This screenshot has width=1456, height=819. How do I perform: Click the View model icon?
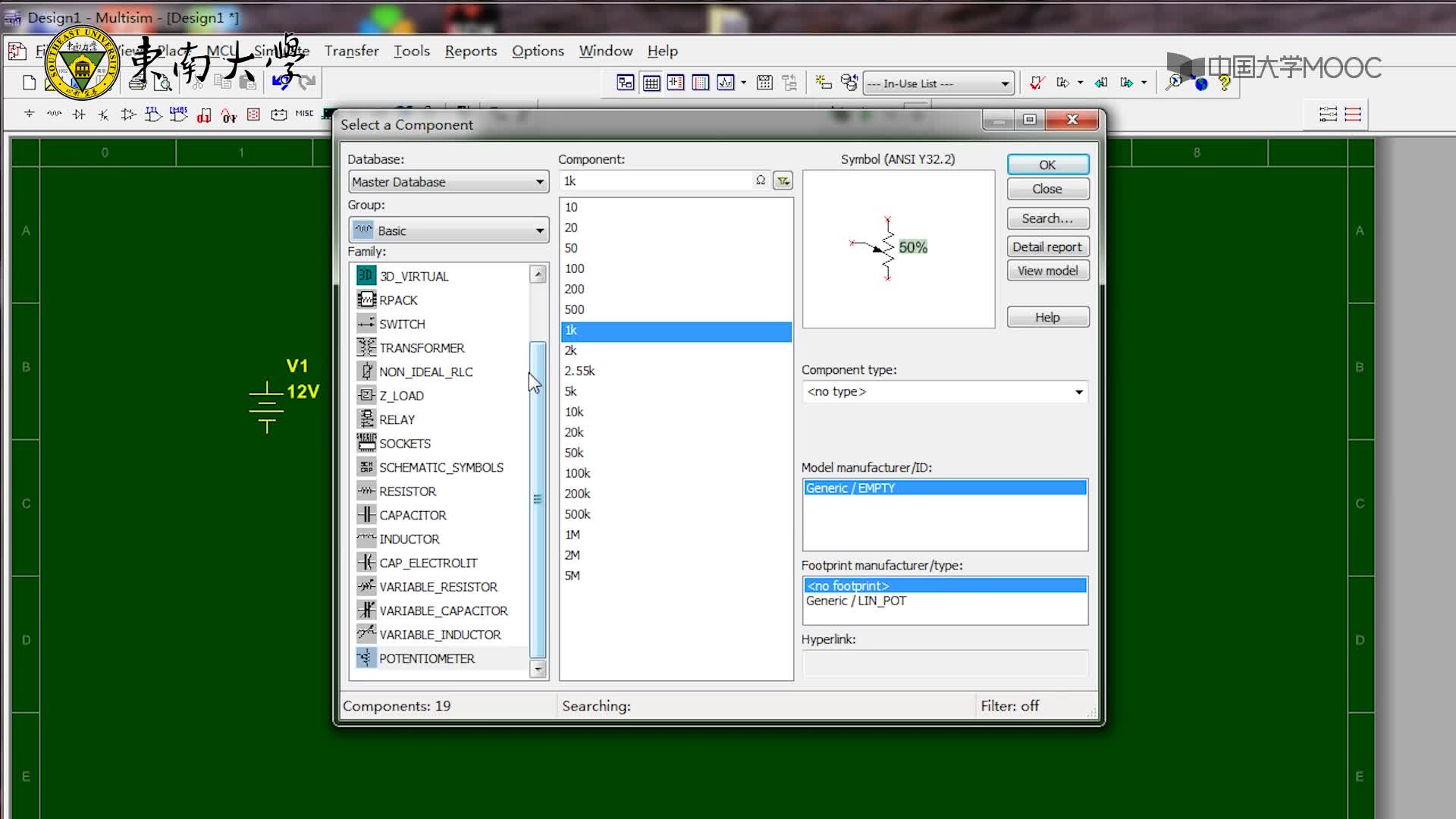tap(1047, 270)
